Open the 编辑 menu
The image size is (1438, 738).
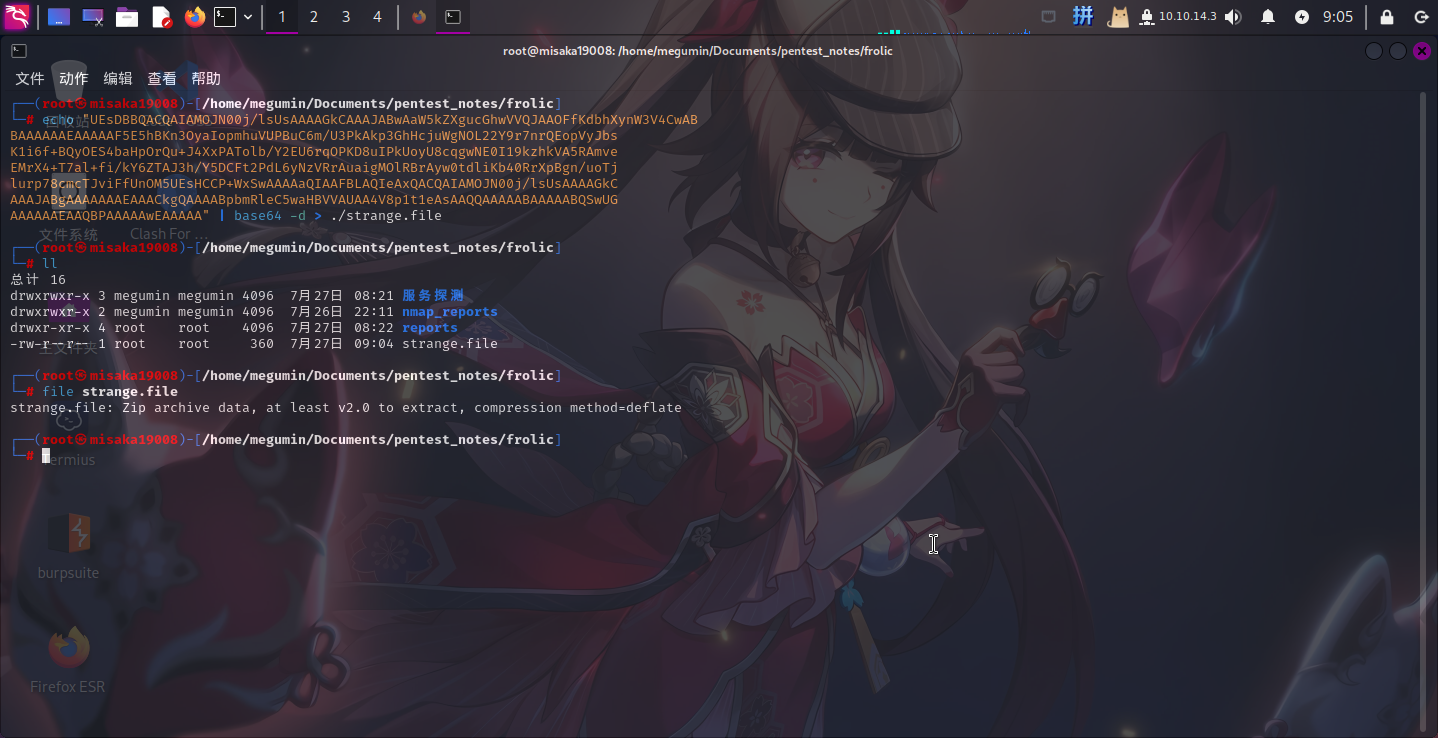118,79
